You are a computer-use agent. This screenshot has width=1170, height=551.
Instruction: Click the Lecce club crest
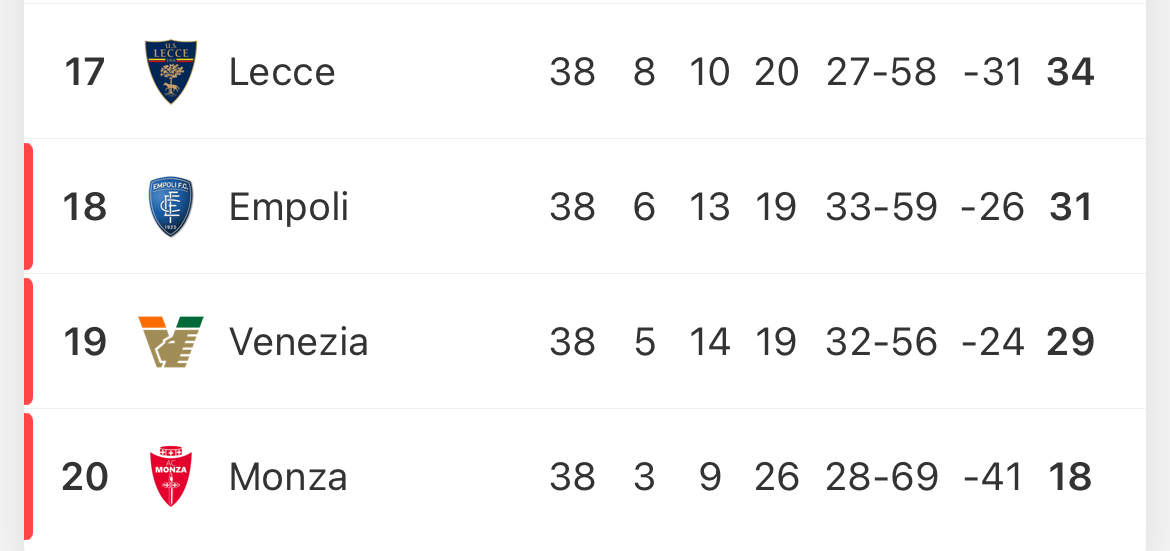(171, 72)
